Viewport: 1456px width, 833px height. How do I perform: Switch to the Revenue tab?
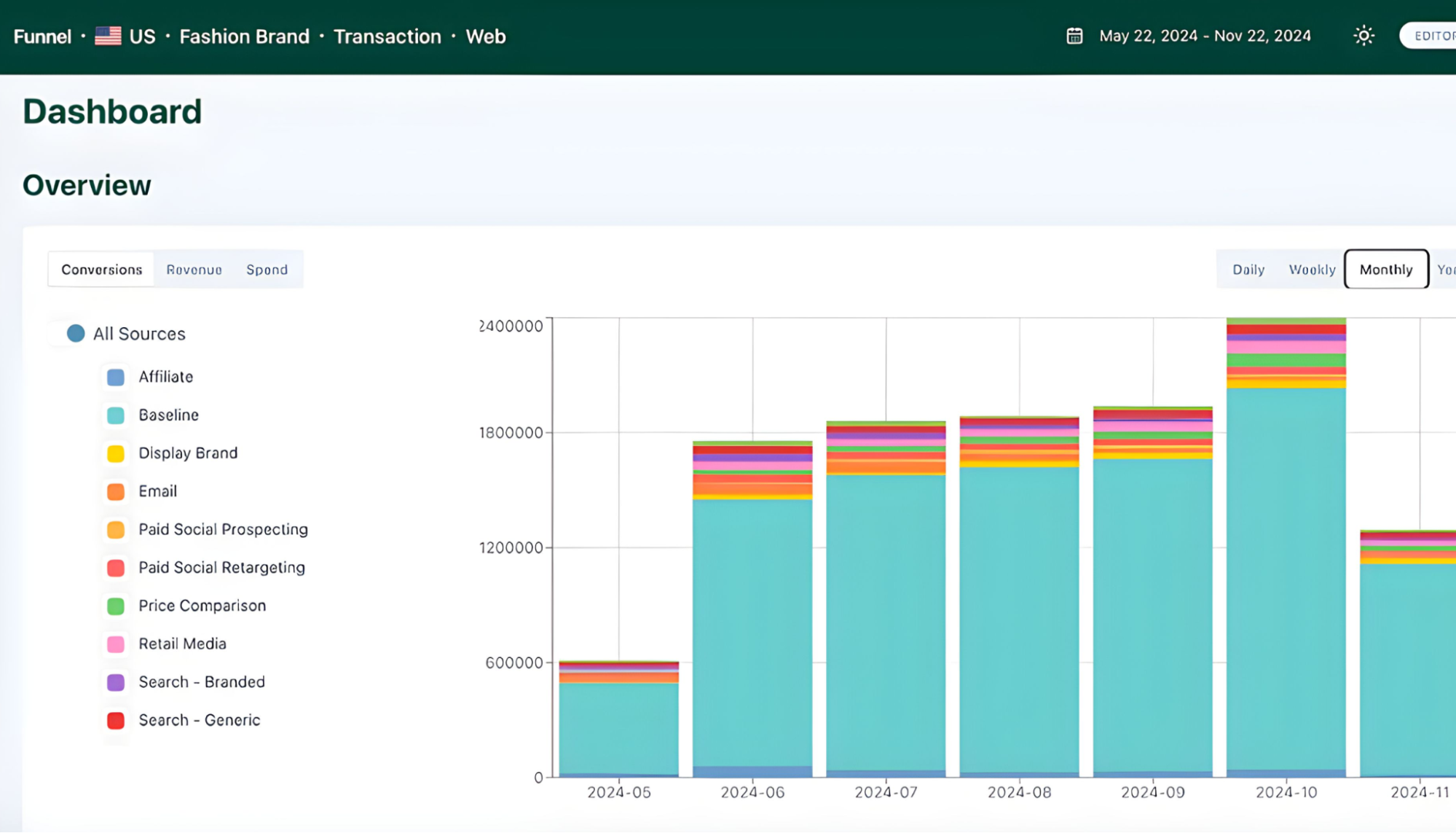click(x=194, y=269)
